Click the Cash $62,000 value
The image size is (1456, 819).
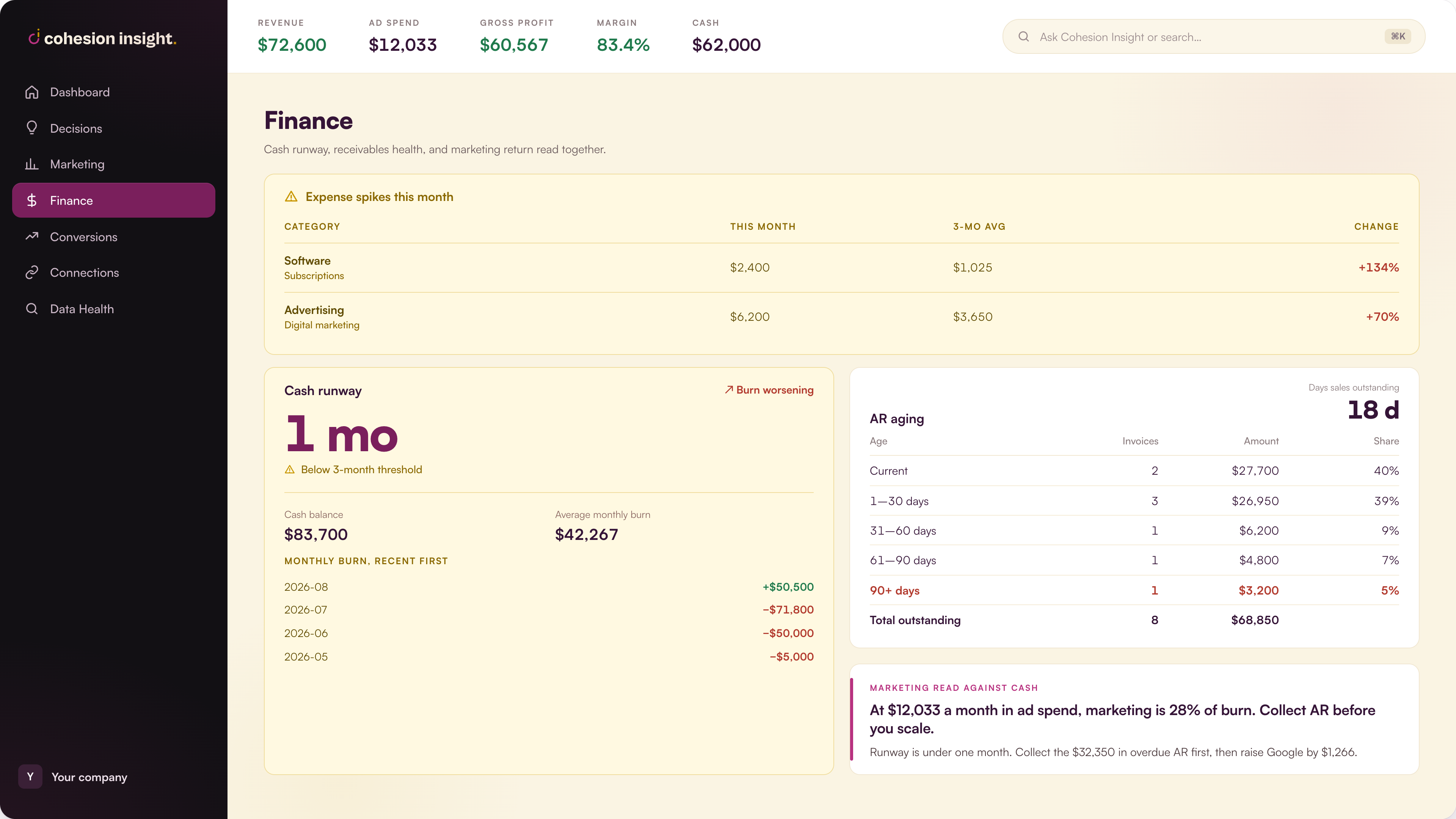tap(726, 45)
